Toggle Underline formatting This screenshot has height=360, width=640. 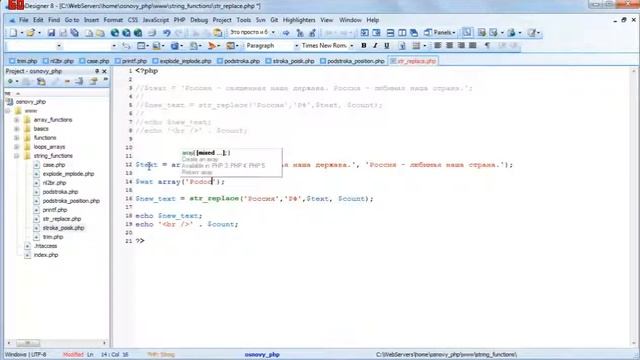click(387, 46)
